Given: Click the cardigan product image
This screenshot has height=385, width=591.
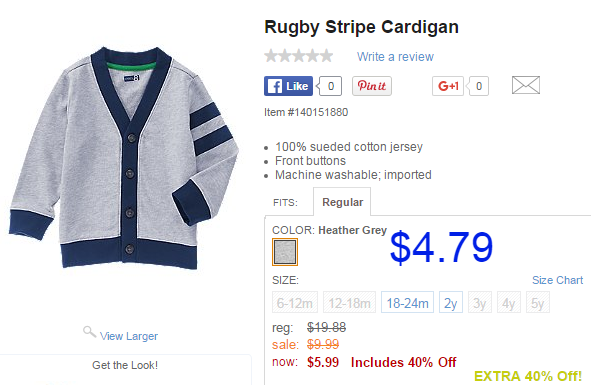Looking at the screenshot, I should click(124, 158).
